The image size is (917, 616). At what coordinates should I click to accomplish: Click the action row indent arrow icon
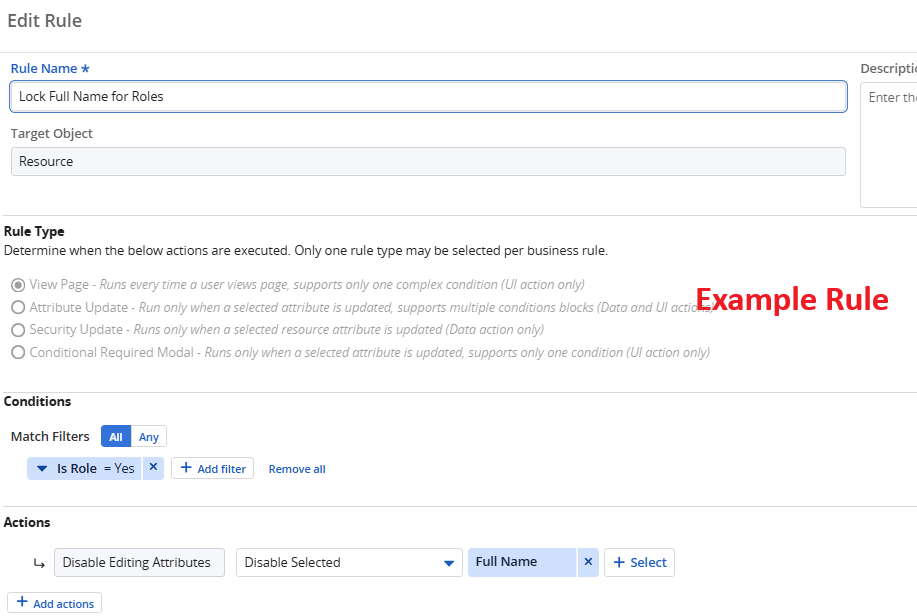point(39,563)
